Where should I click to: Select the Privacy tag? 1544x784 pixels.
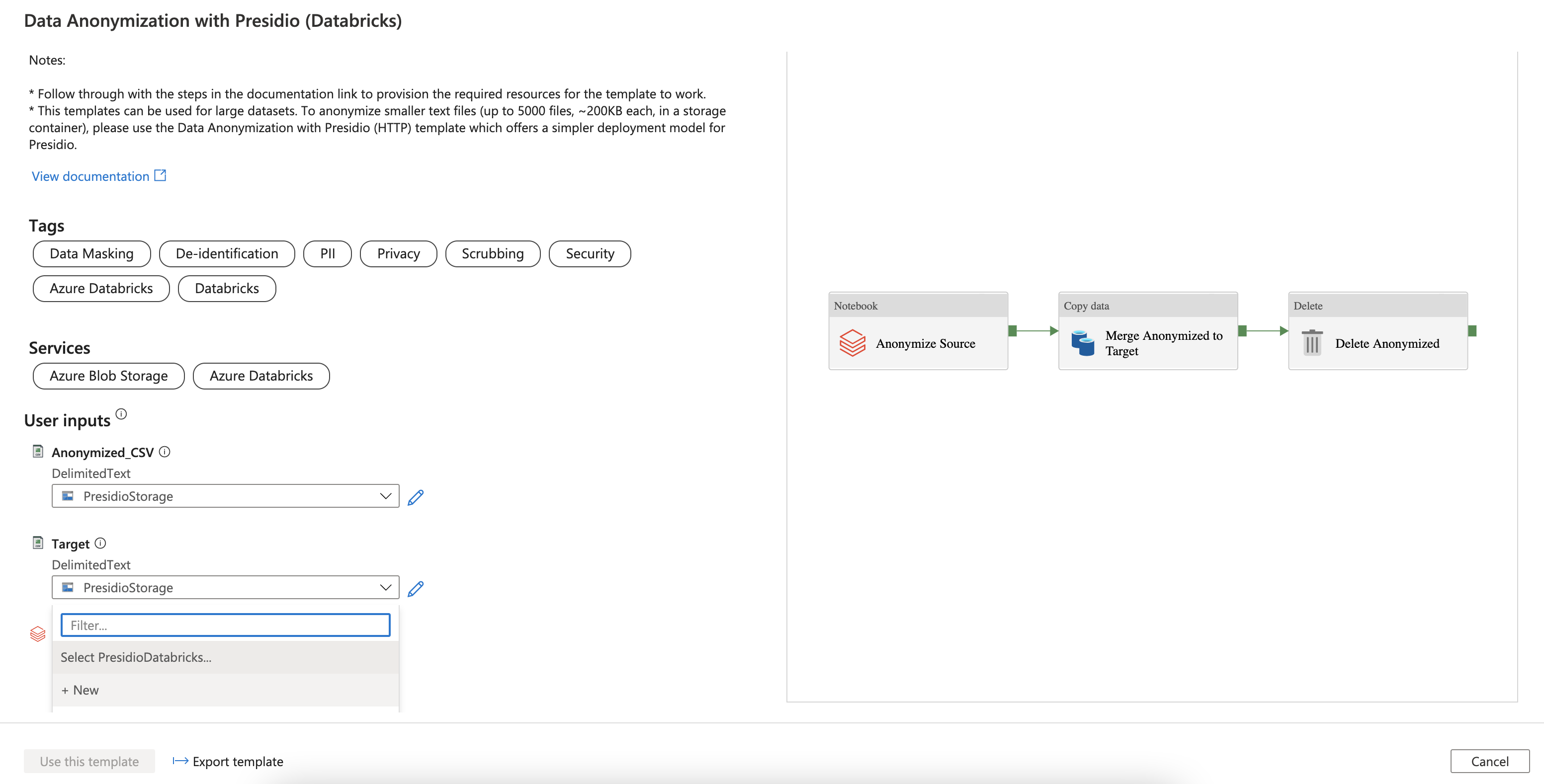(x=398, y=253)
